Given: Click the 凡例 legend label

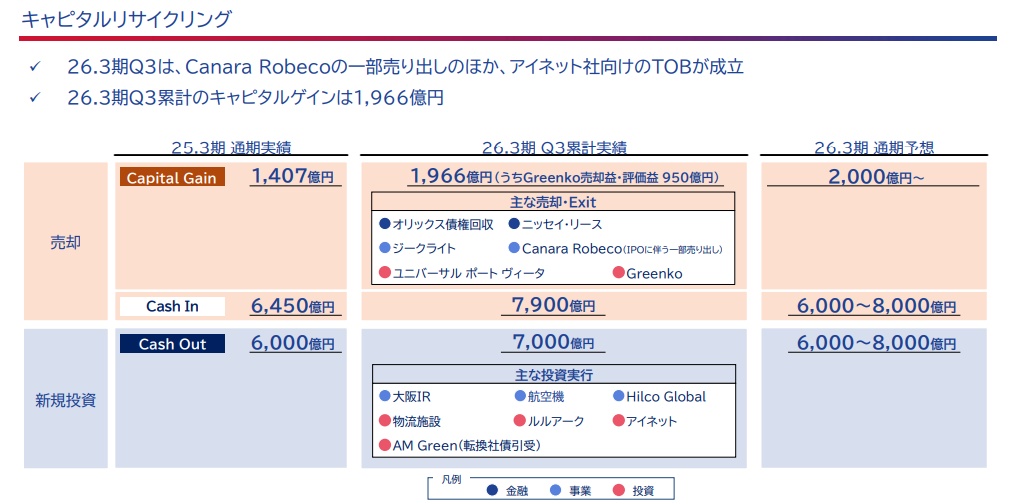Looking at the screenshot, I should point(449,480).
